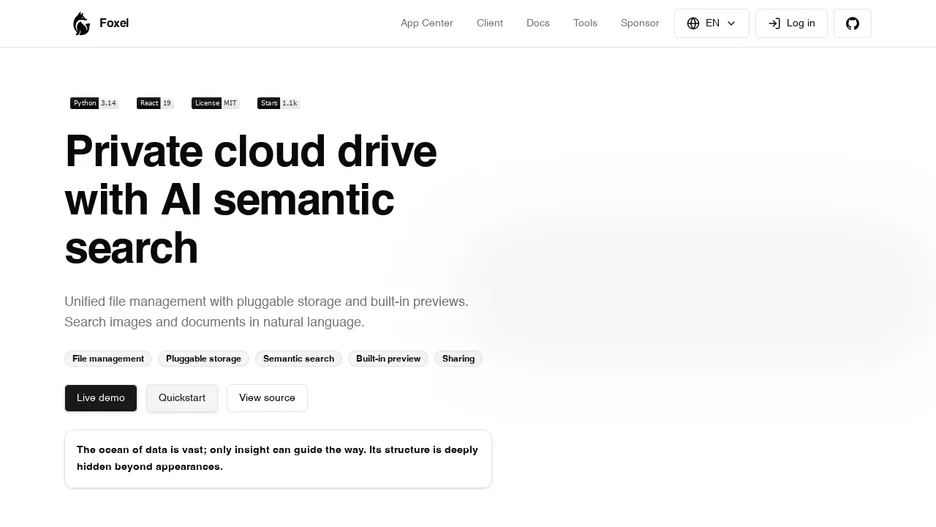Image resolution: width=936 pixels, height=527 pixels.
Task: Open the Docs nav item
Action: click(x=538, y=23)
